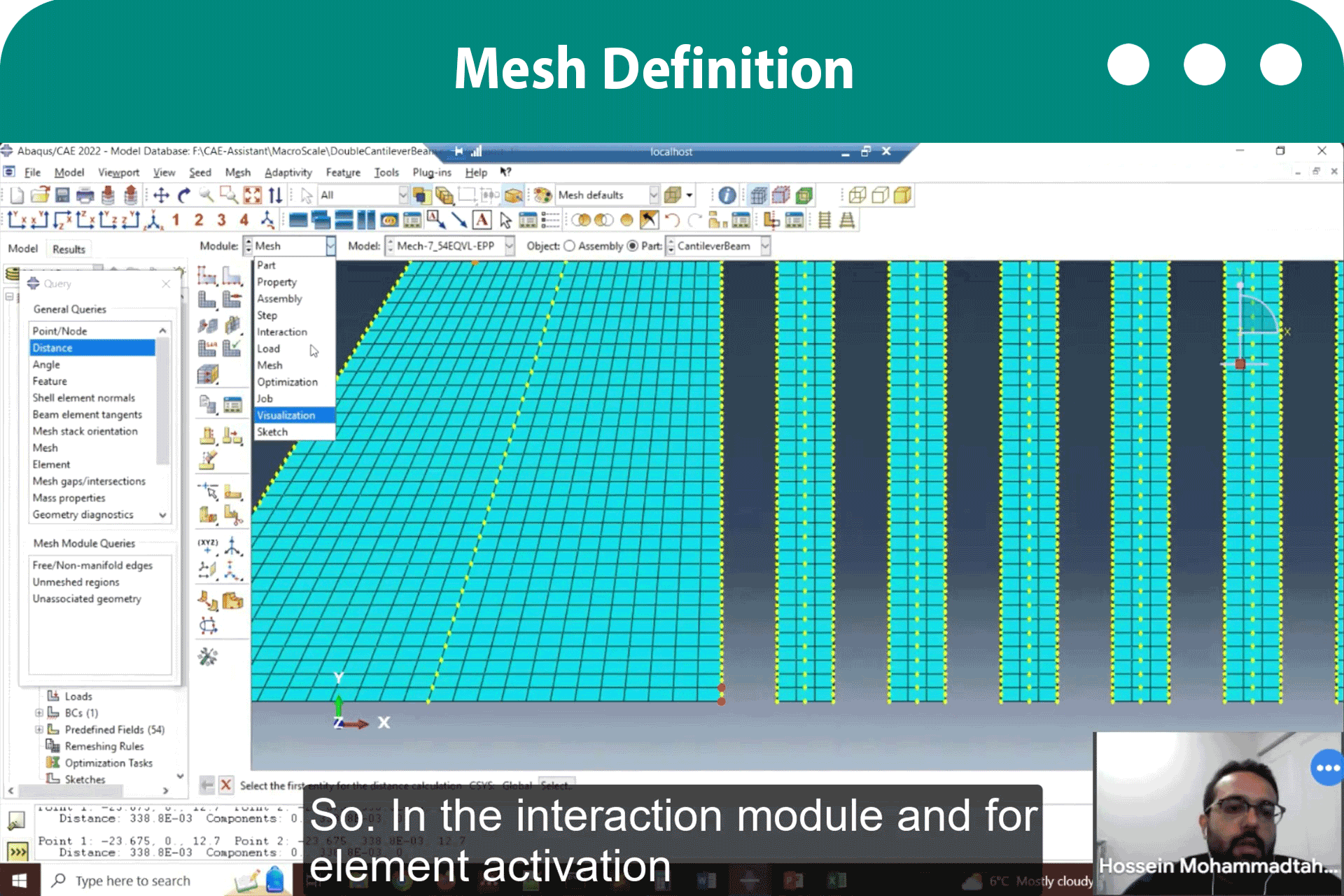Click the Print icon in toolbar
1344x896 pixels.
coord(85,195)
